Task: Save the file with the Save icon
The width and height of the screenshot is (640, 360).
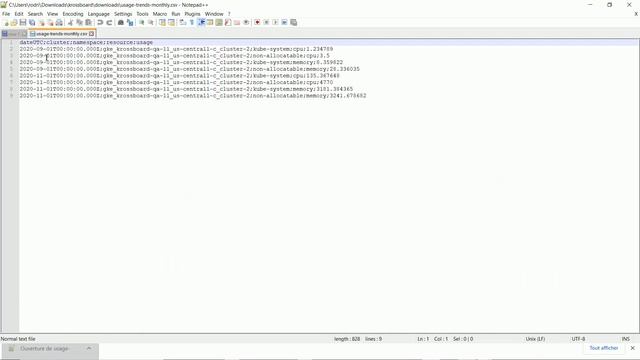Action: 23,22
